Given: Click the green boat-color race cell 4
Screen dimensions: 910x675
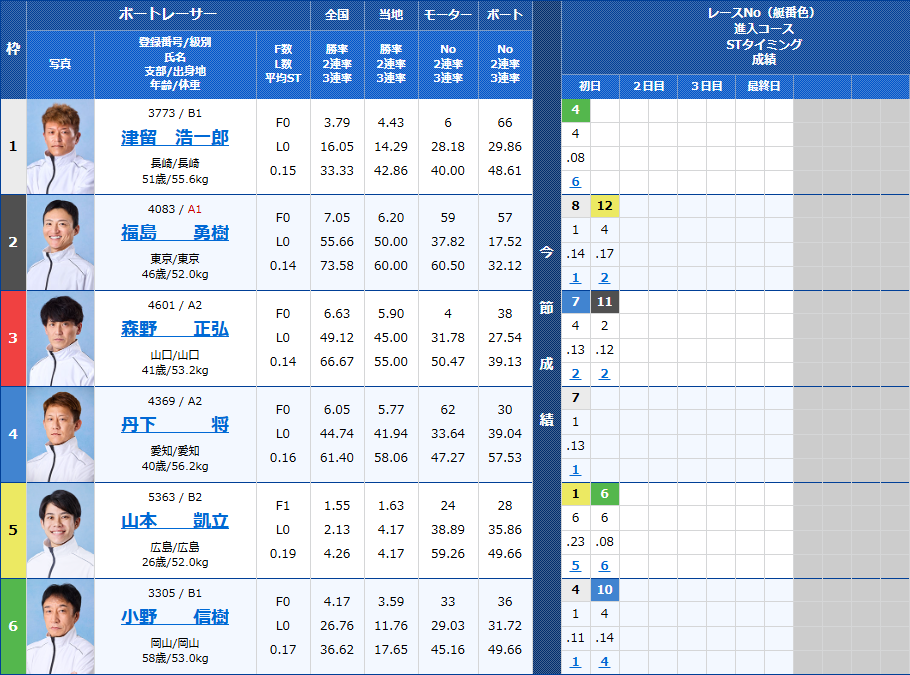Looking at the screenshot, I should click(575, 109).
